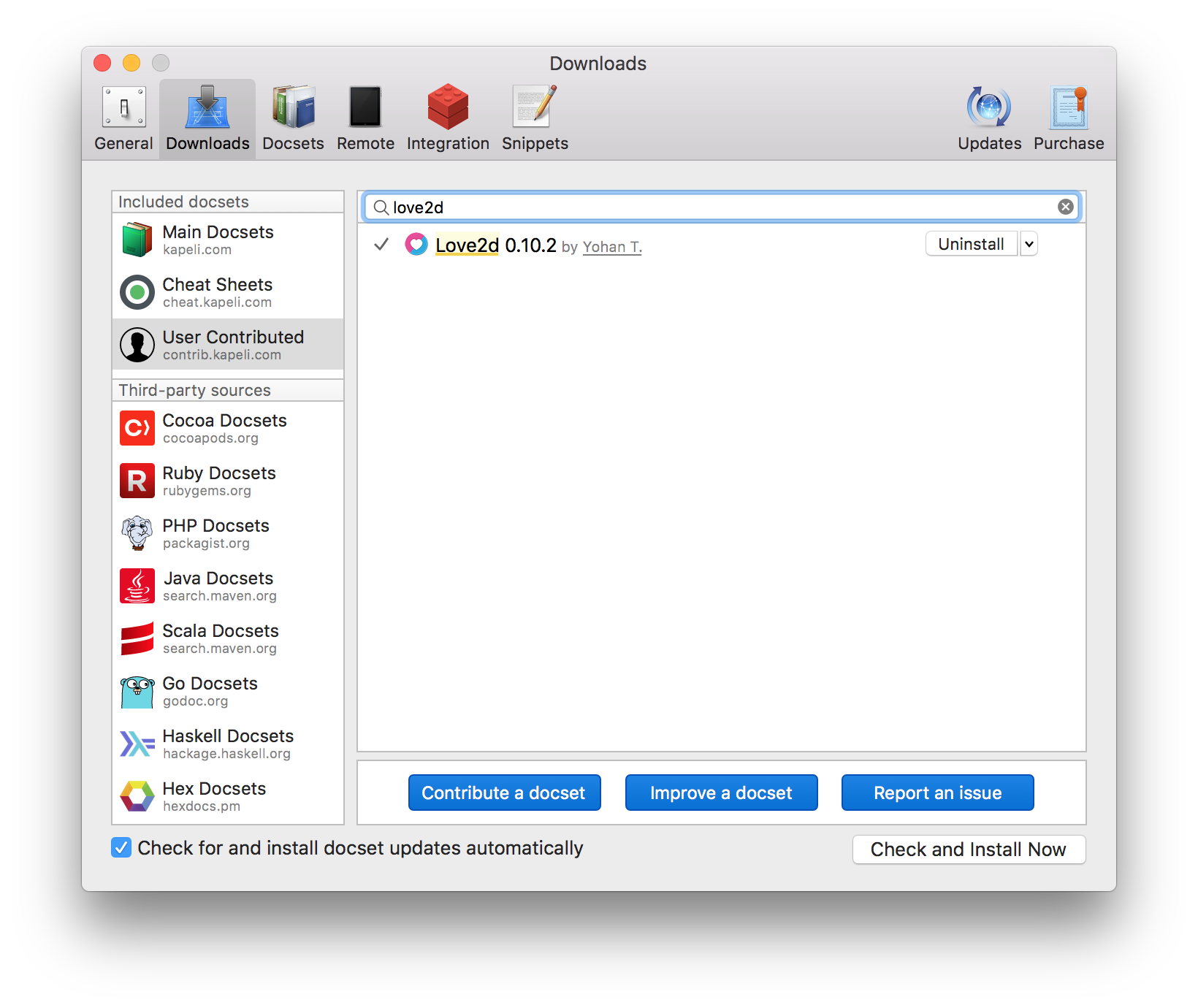Click the rubygems.org source text
1198x1008 pixels.
[x=207, y=491]
